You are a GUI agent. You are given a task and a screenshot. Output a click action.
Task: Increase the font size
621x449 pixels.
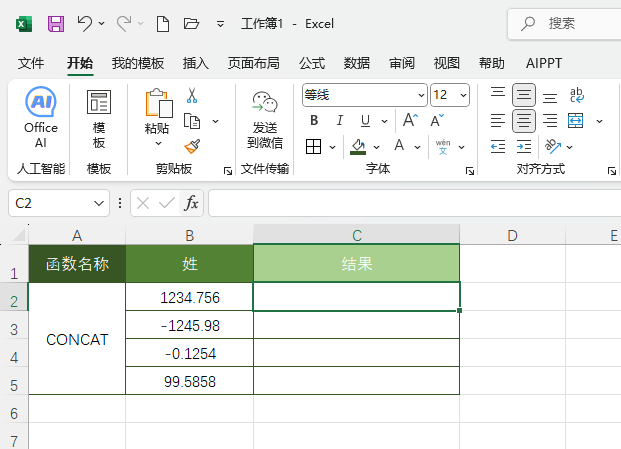[410, 120]
